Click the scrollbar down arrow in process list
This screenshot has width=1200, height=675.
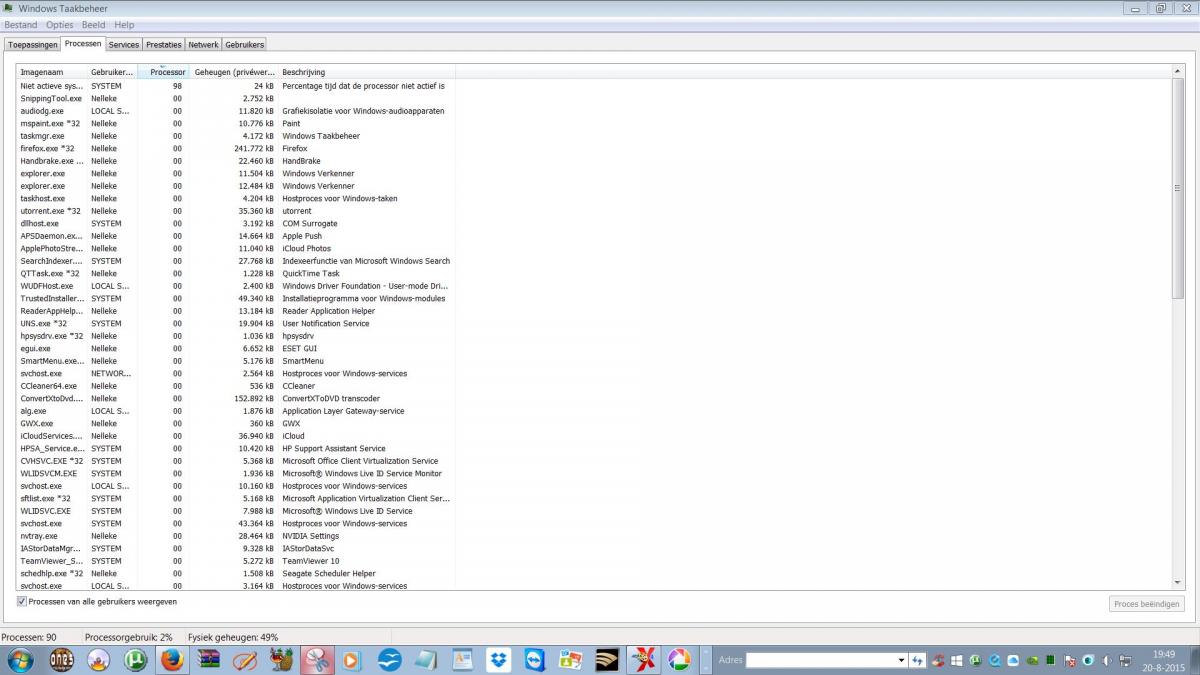1177,583
